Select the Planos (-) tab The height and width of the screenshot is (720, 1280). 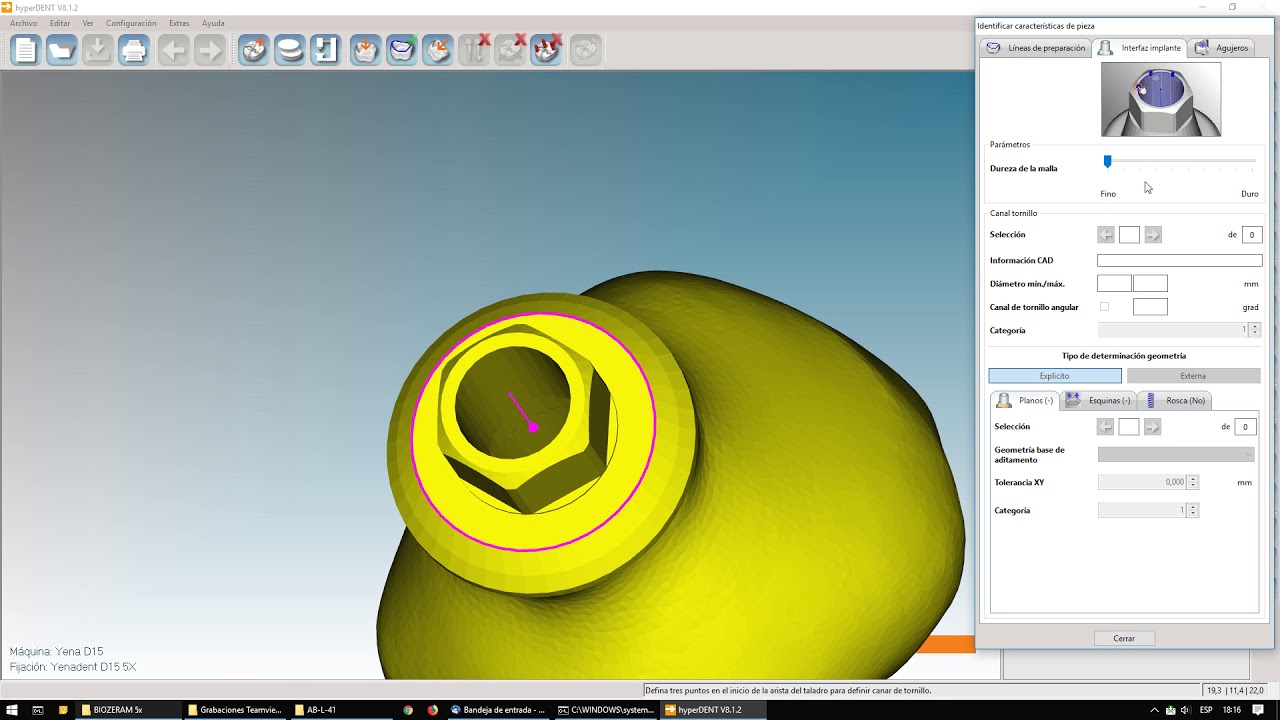pyautogui.click(x=1024, y=400)
